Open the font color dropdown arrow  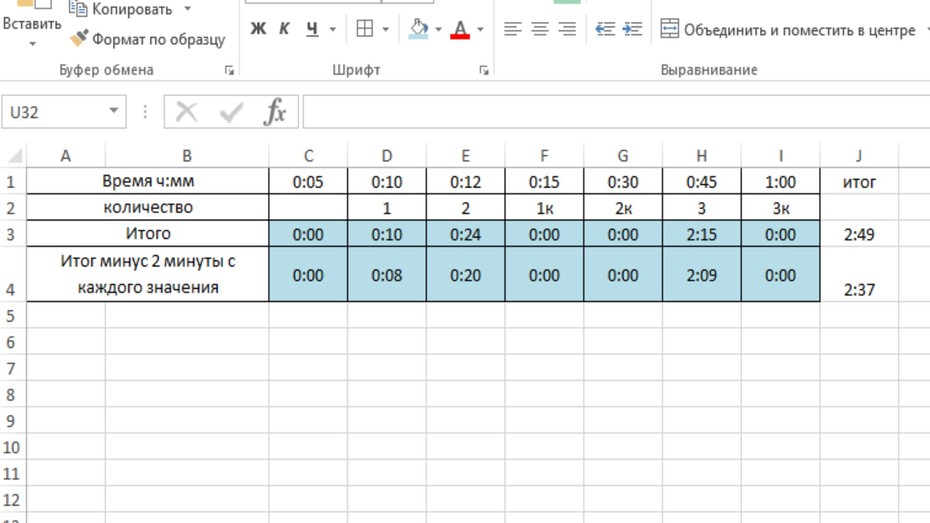tap(480, 29)
